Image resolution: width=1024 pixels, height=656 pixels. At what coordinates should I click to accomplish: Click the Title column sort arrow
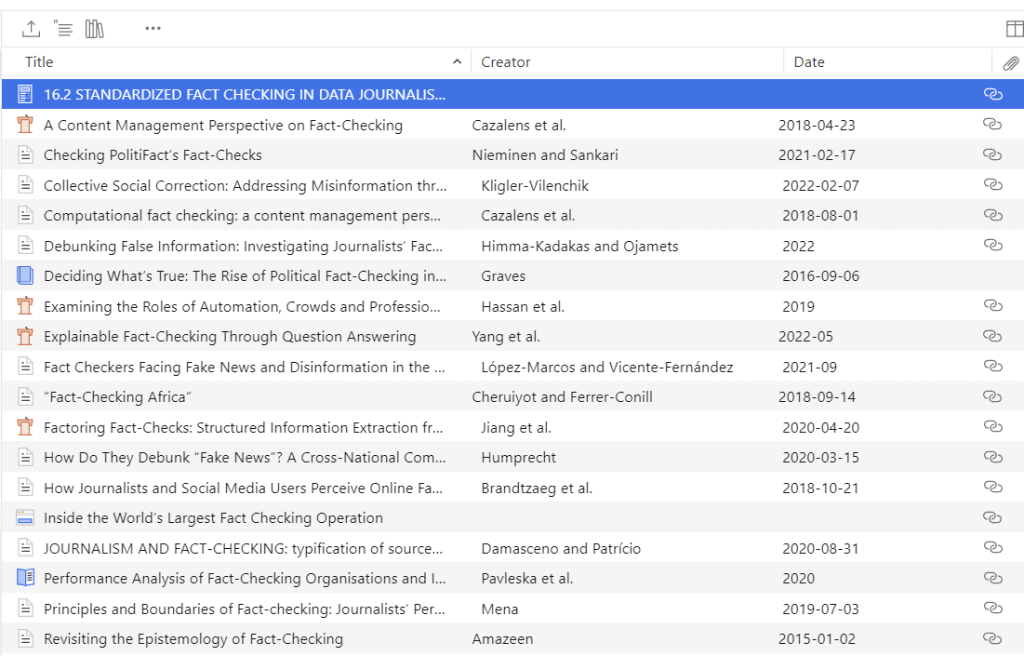(x=457, y=61)
